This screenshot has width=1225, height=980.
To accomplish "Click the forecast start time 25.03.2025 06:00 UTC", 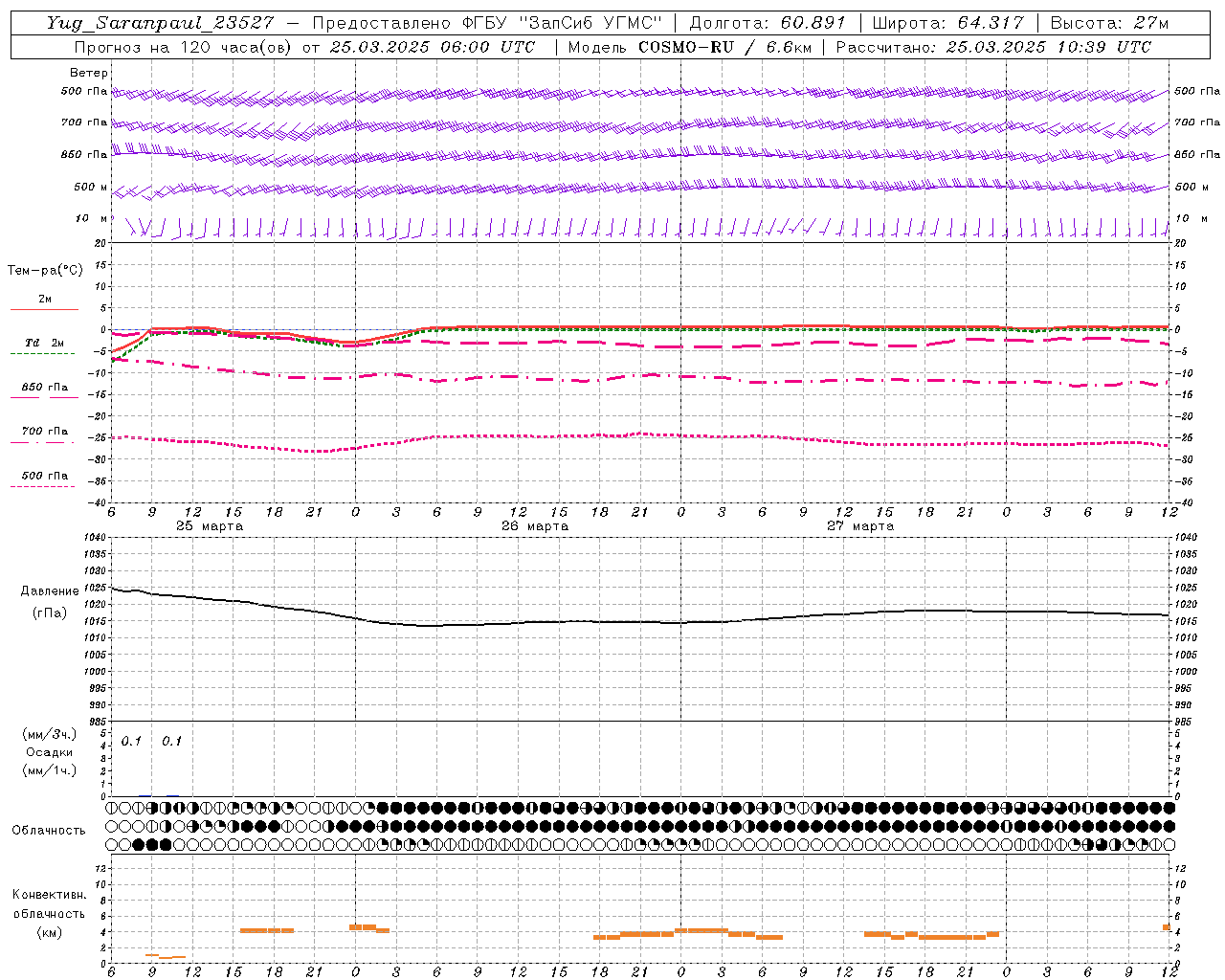I will [433, 47].
